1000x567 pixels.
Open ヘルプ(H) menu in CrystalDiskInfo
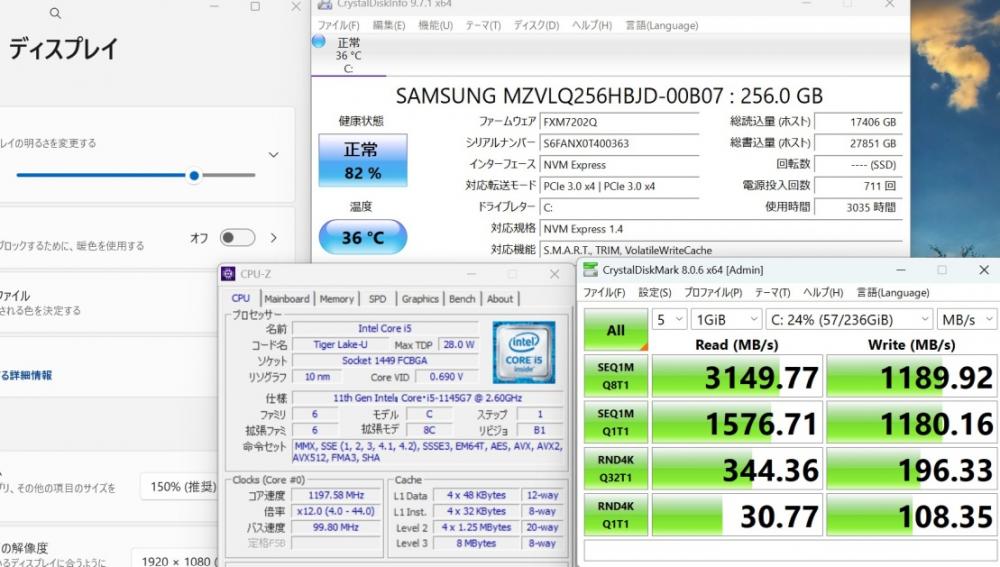pos(592,26)
